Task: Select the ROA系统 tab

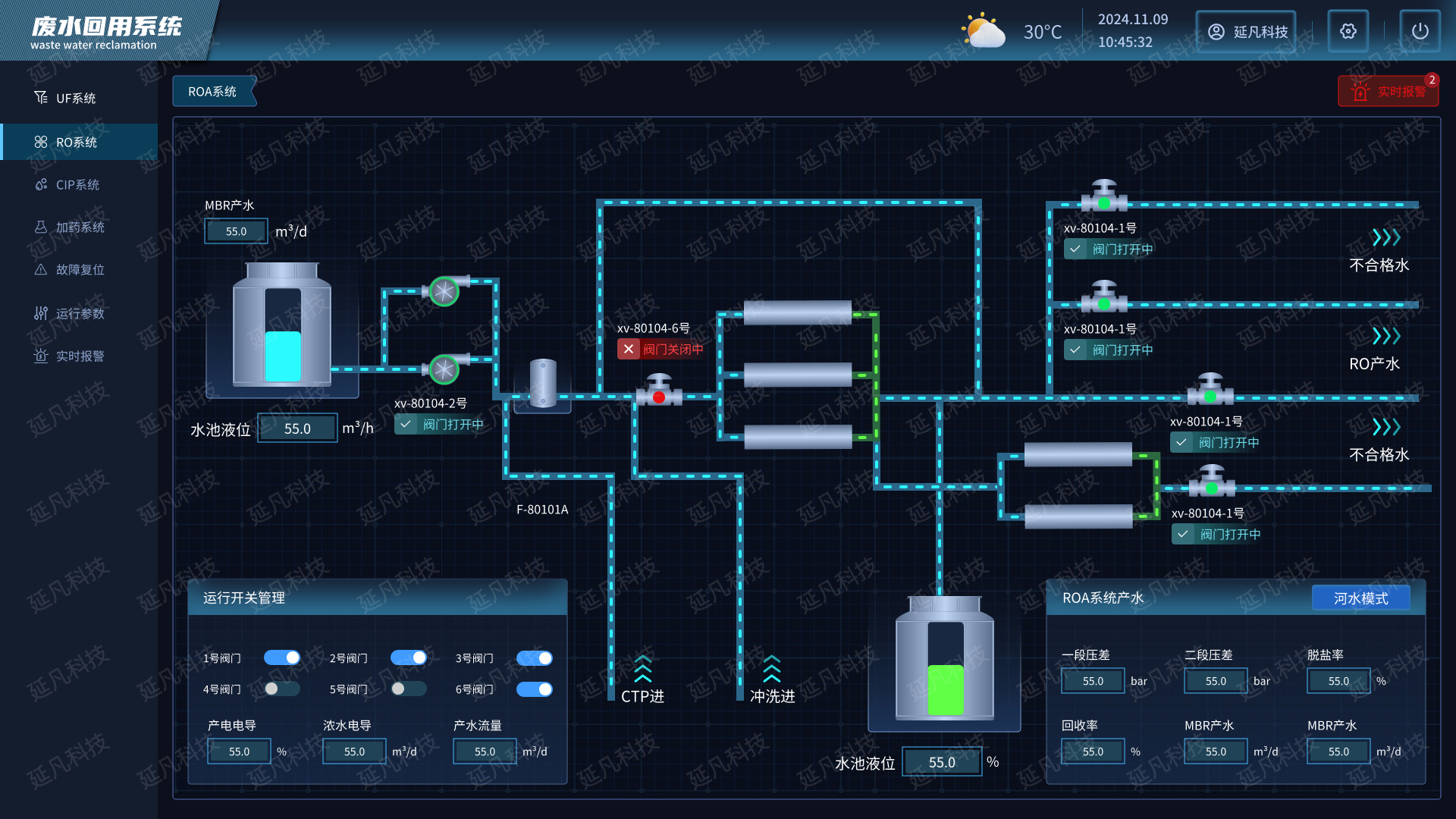Action: pyautogui.click(x=212, y=92)
